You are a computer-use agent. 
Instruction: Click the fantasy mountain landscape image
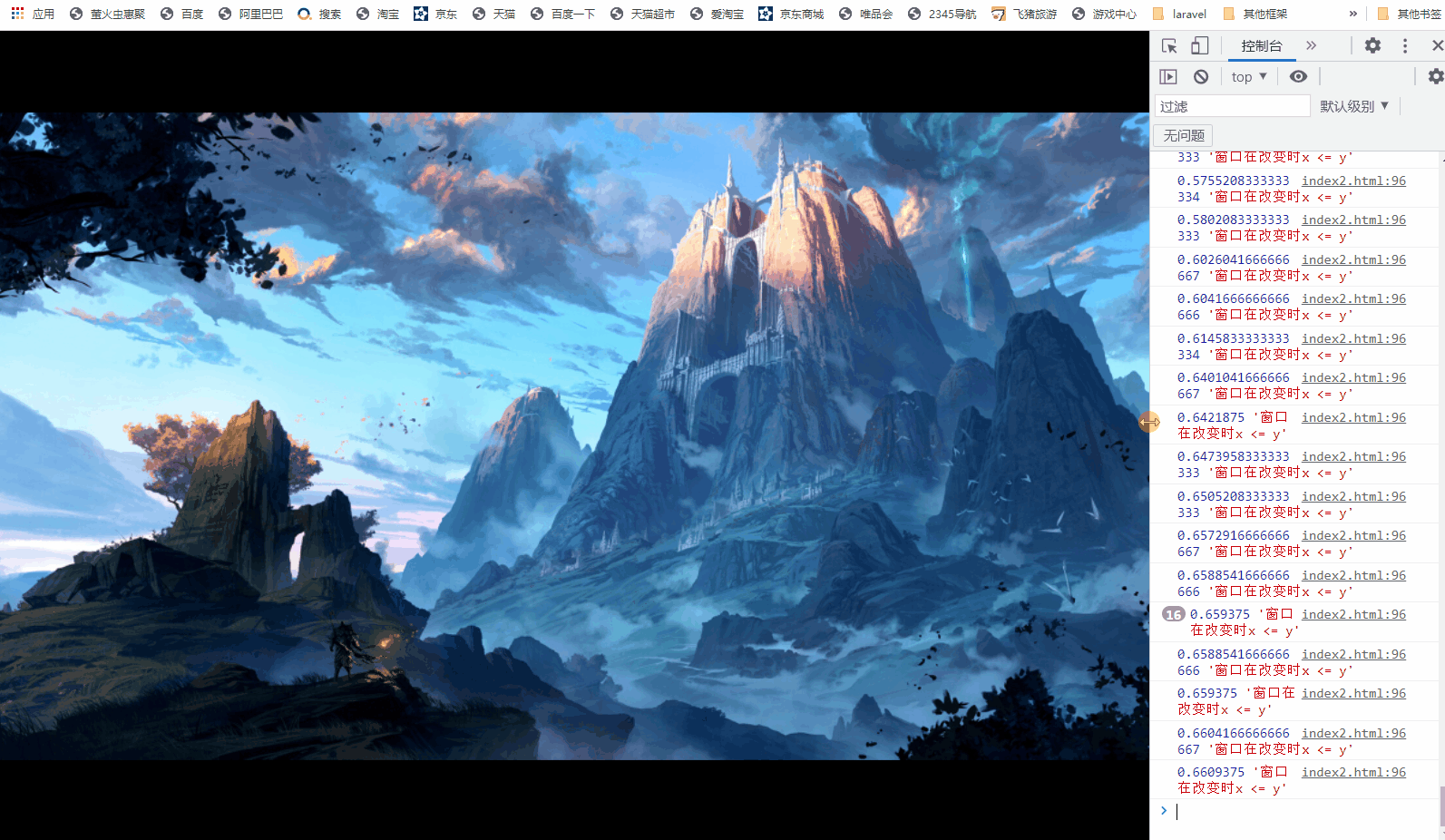(574, 436)
